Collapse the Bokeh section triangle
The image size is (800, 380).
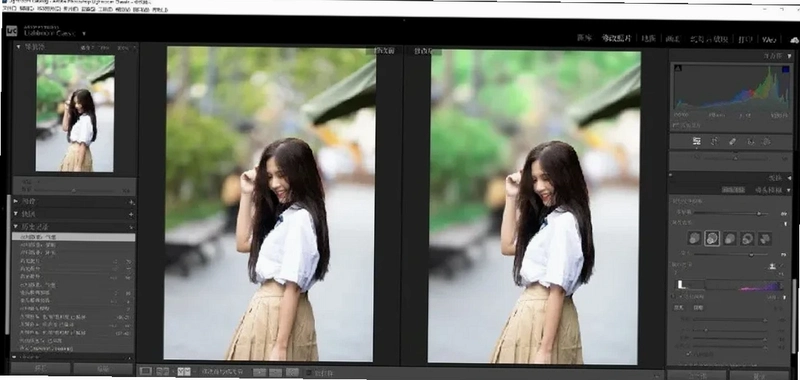click(785, 224)
